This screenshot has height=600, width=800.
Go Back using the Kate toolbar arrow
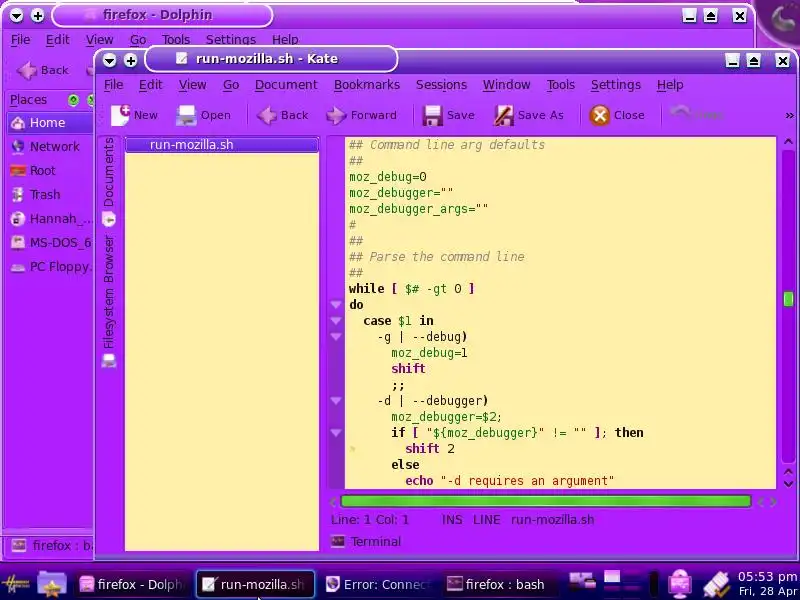click(266, 115)
